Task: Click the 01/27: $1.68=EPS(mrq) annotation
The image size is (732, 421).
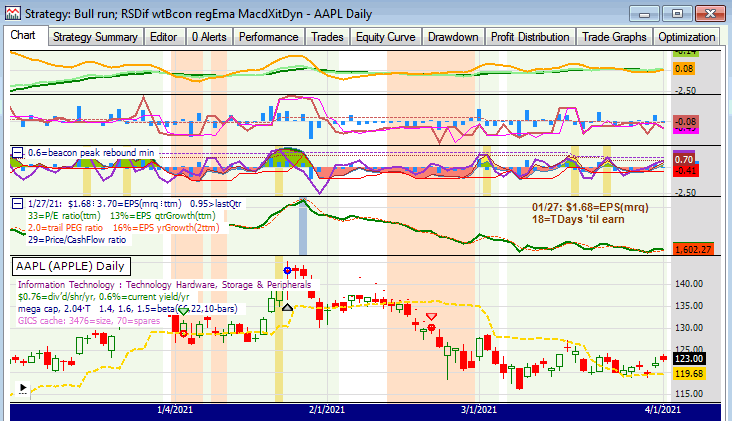Action: click(590, 208)
